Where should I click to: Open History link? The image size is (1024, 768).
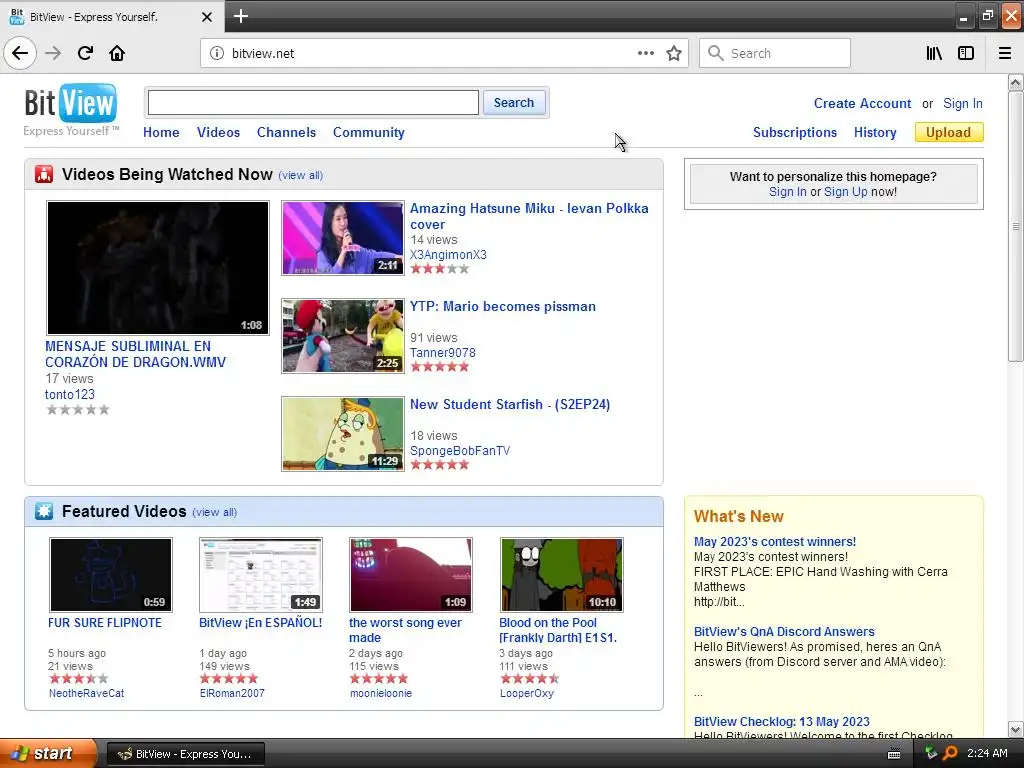click(875, 133)
